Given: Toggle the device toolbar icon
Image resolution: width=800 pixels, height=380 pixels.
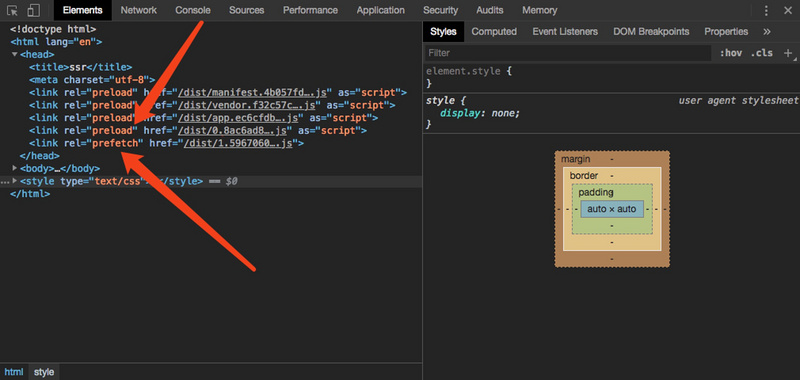Looking at the screenshot, I should [33, 10].
